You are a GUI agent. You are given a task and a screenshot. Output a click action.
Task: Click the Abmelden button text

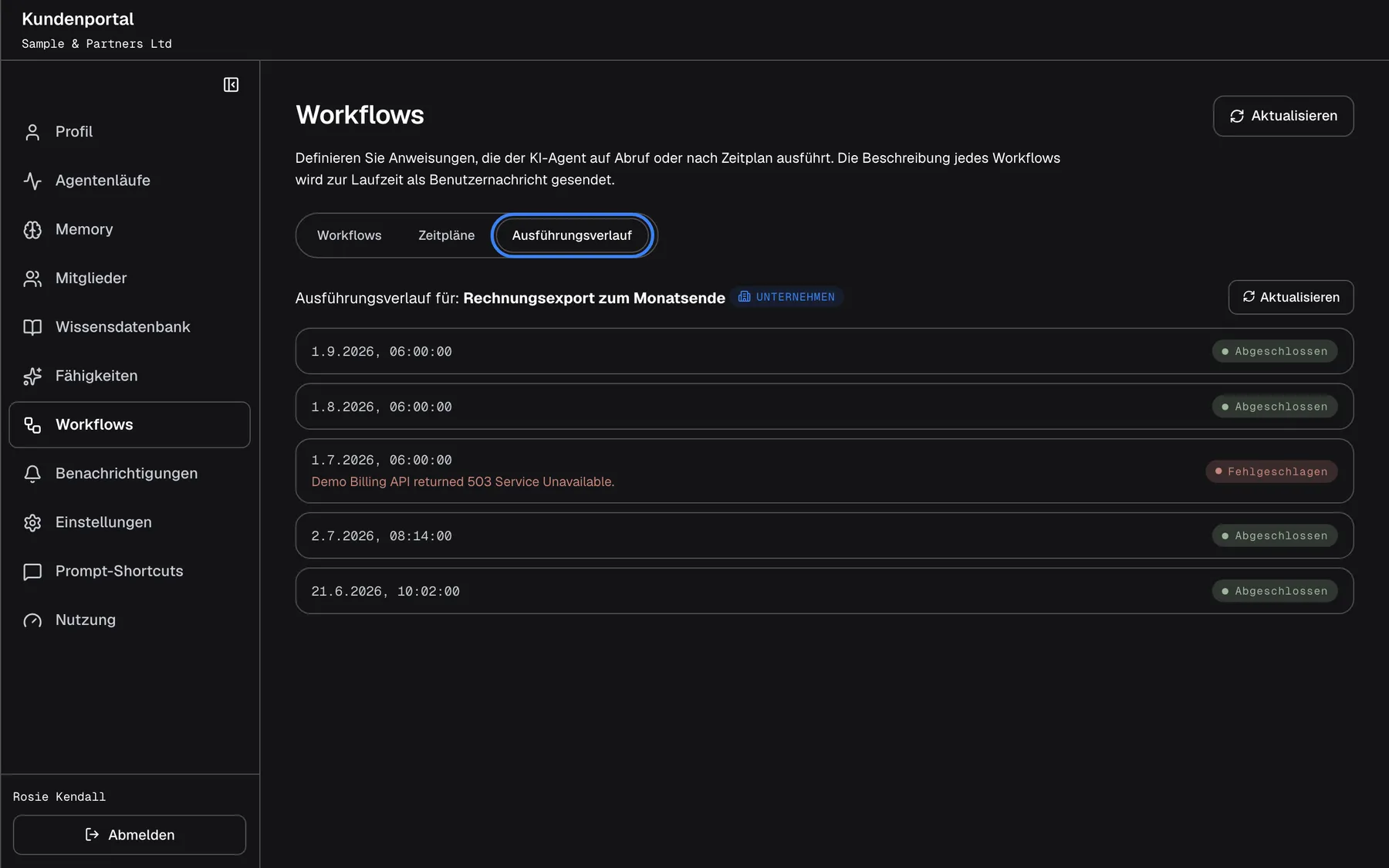coord(141,835)
